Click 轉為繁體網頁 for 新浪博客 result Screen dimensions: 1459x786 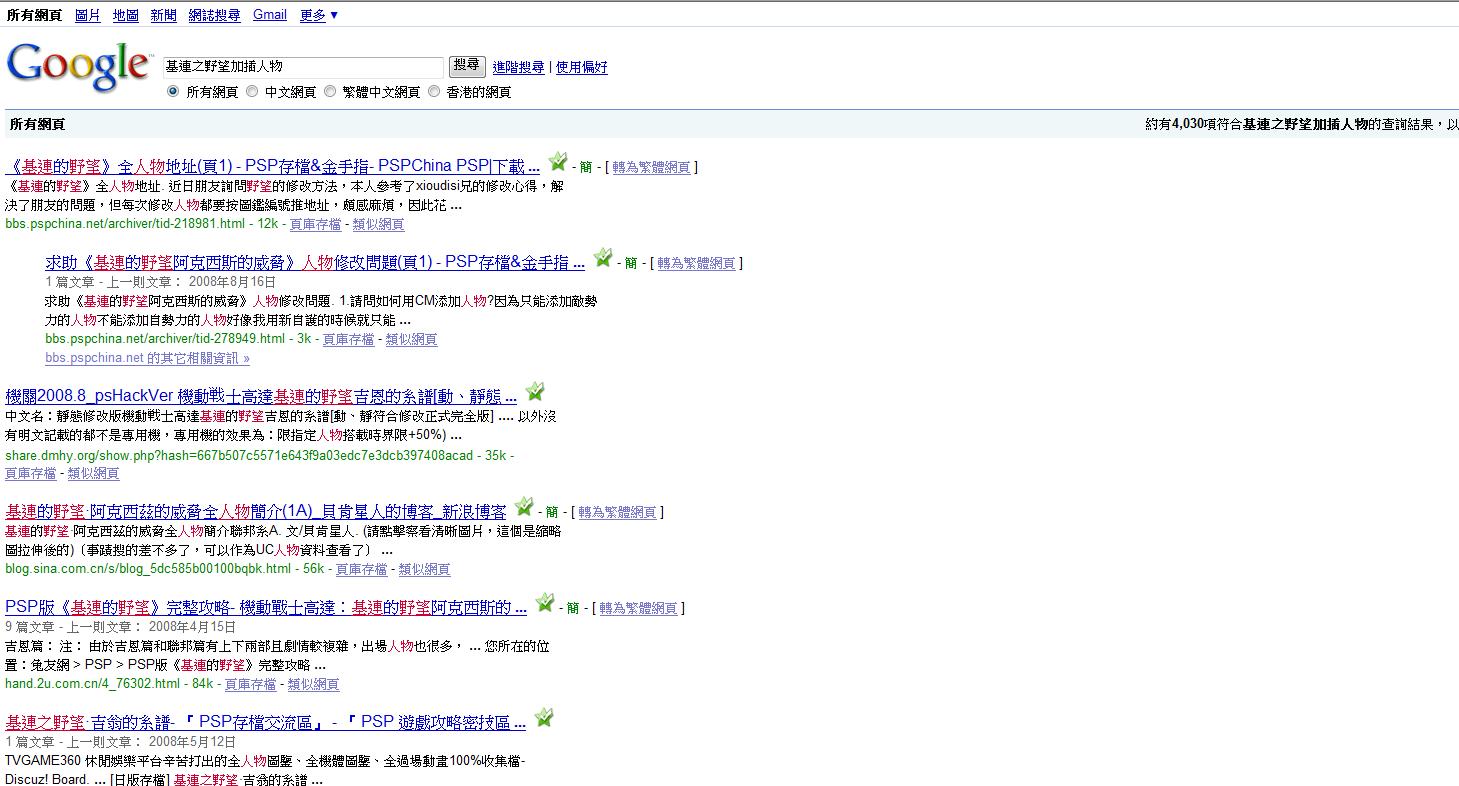click(x=617, y=512)
